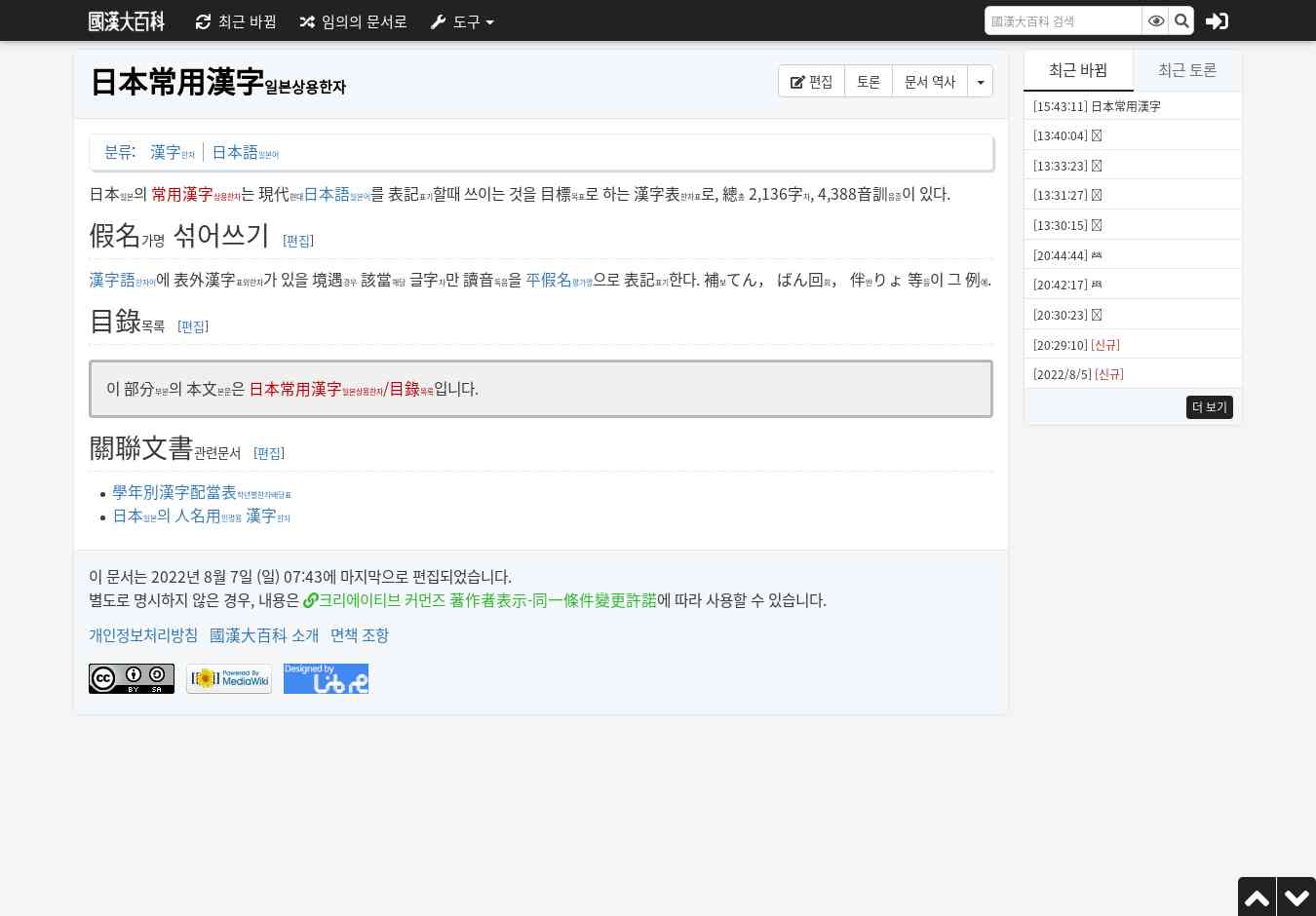Click the 도구 wrench icon
Image resolution: width=1316 pixels, height=916 pixels.
pyautogui.click(x=438, y=21)
